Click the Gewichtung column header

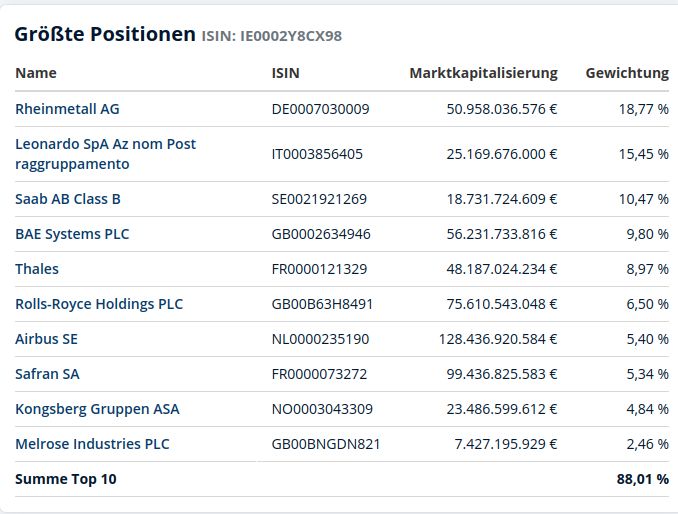click(x=627, y=73)
